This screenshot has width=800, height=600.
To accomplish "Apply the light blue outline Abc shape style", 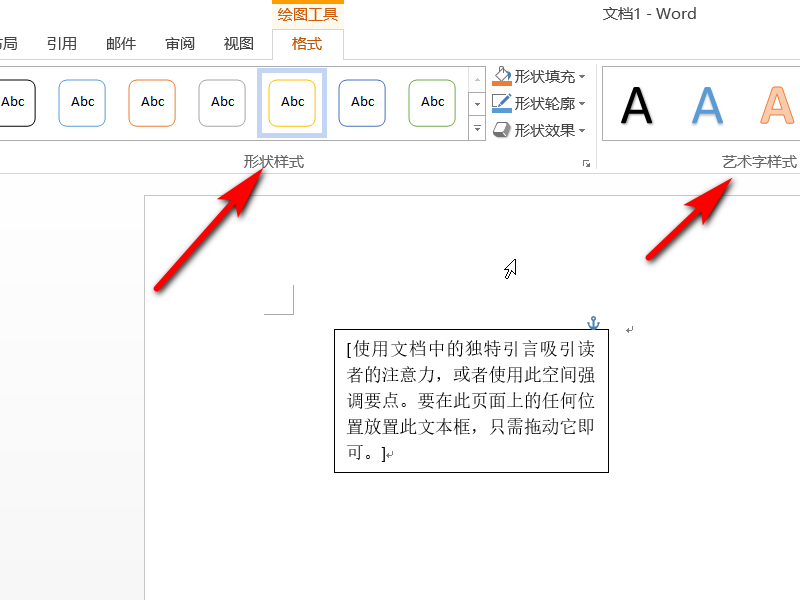I will click(x=82, y=103).
